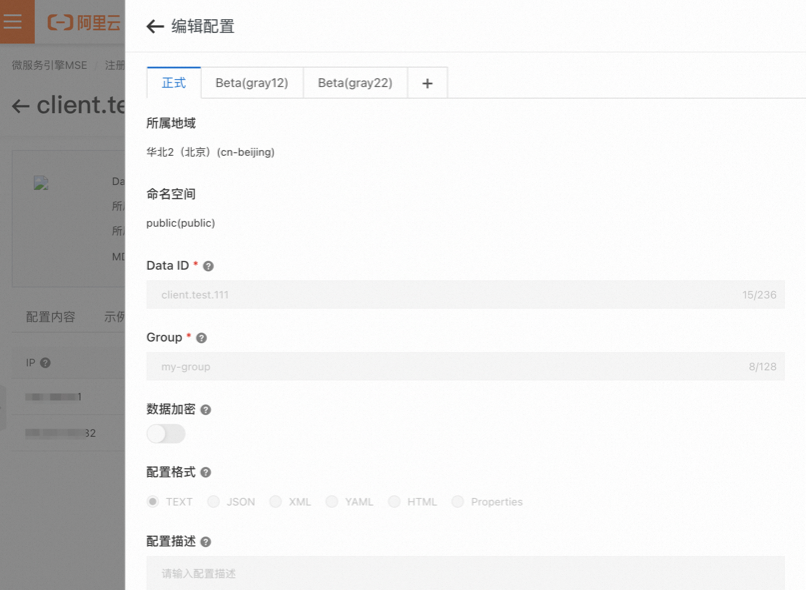Switch to the 正式 tab
The height and width of the screenshot is (590, 806).
174,83
